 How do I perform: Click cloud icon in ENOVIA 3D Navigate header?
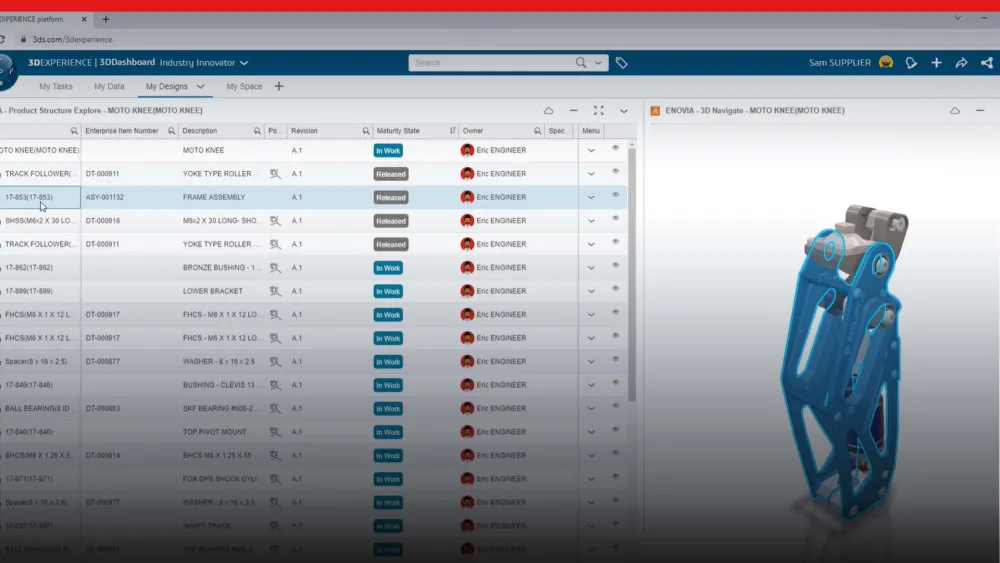(955, 110)
